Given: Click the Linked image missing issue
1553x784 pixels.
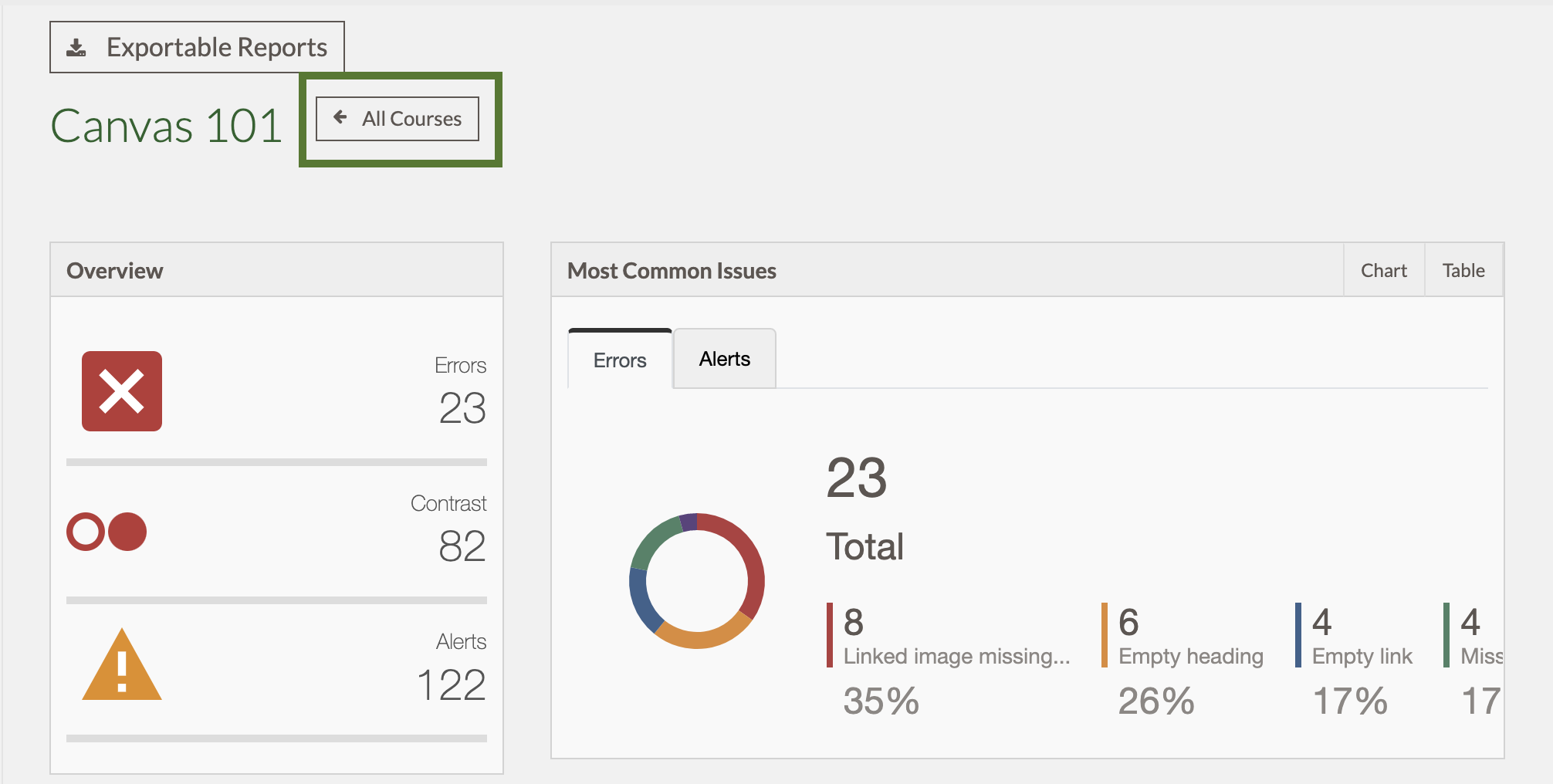Looking at the screenshot, I should 957,656.
